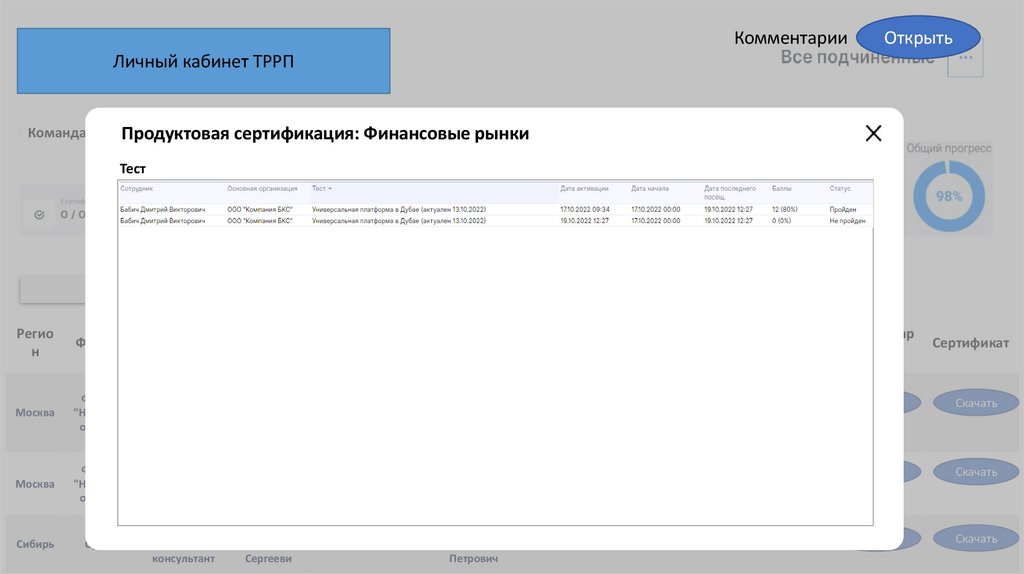The height and width of the screenshot is (574, 1024).
Task: Expand the Тест column sort arrow
Action: tap(330, 189)
